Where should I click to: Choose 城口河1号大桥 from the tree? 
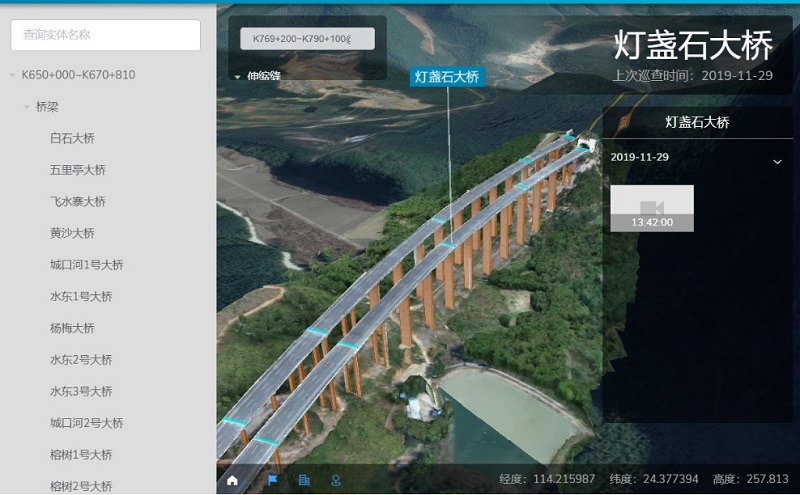coord(86,265)
